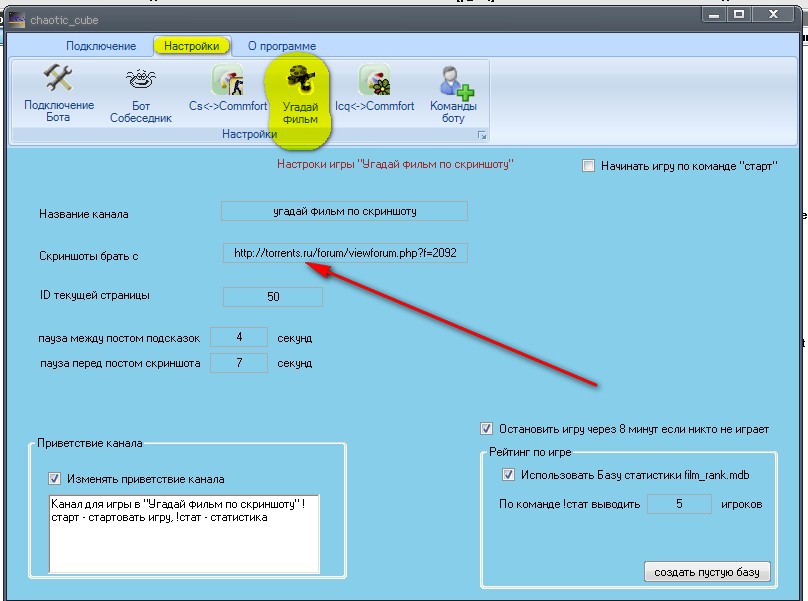Click the ID текущей страницы field

(272, 297)
